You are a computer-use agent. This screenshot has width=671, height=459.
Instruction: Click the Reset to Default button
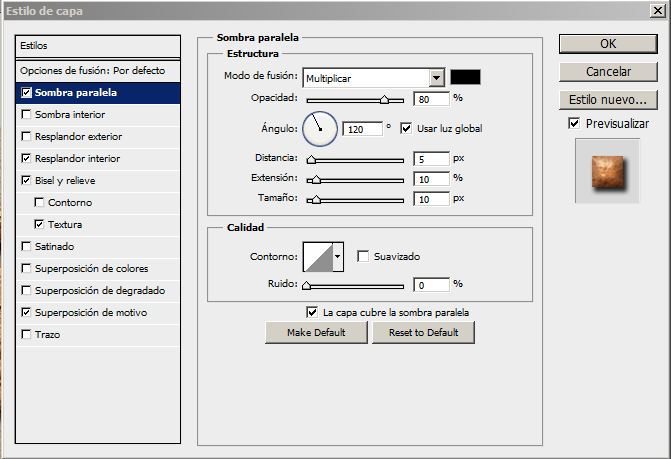pyautogui.click(x=423, y=332)
